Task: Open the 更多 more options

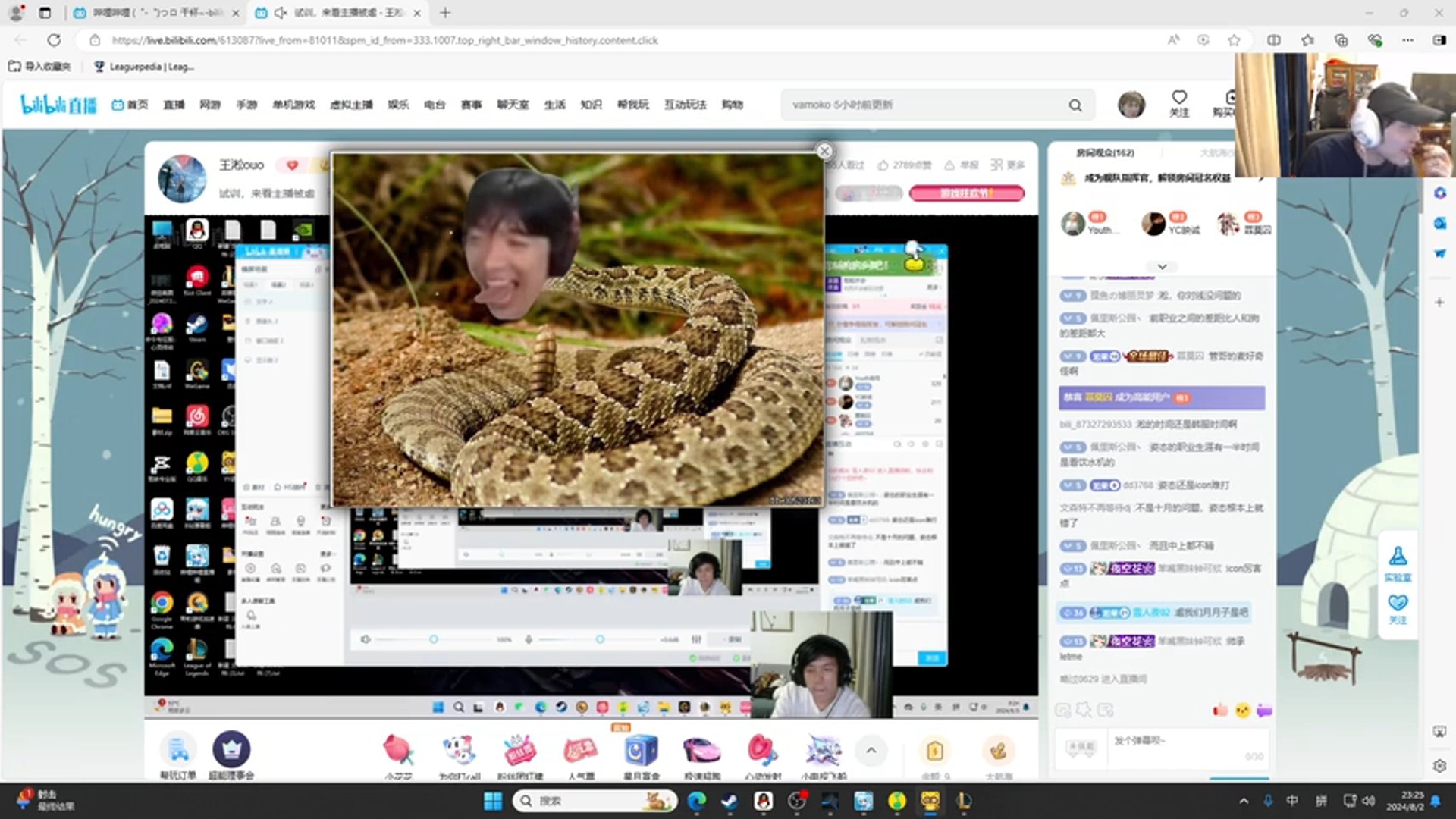Action: (x=1008, y=165)
